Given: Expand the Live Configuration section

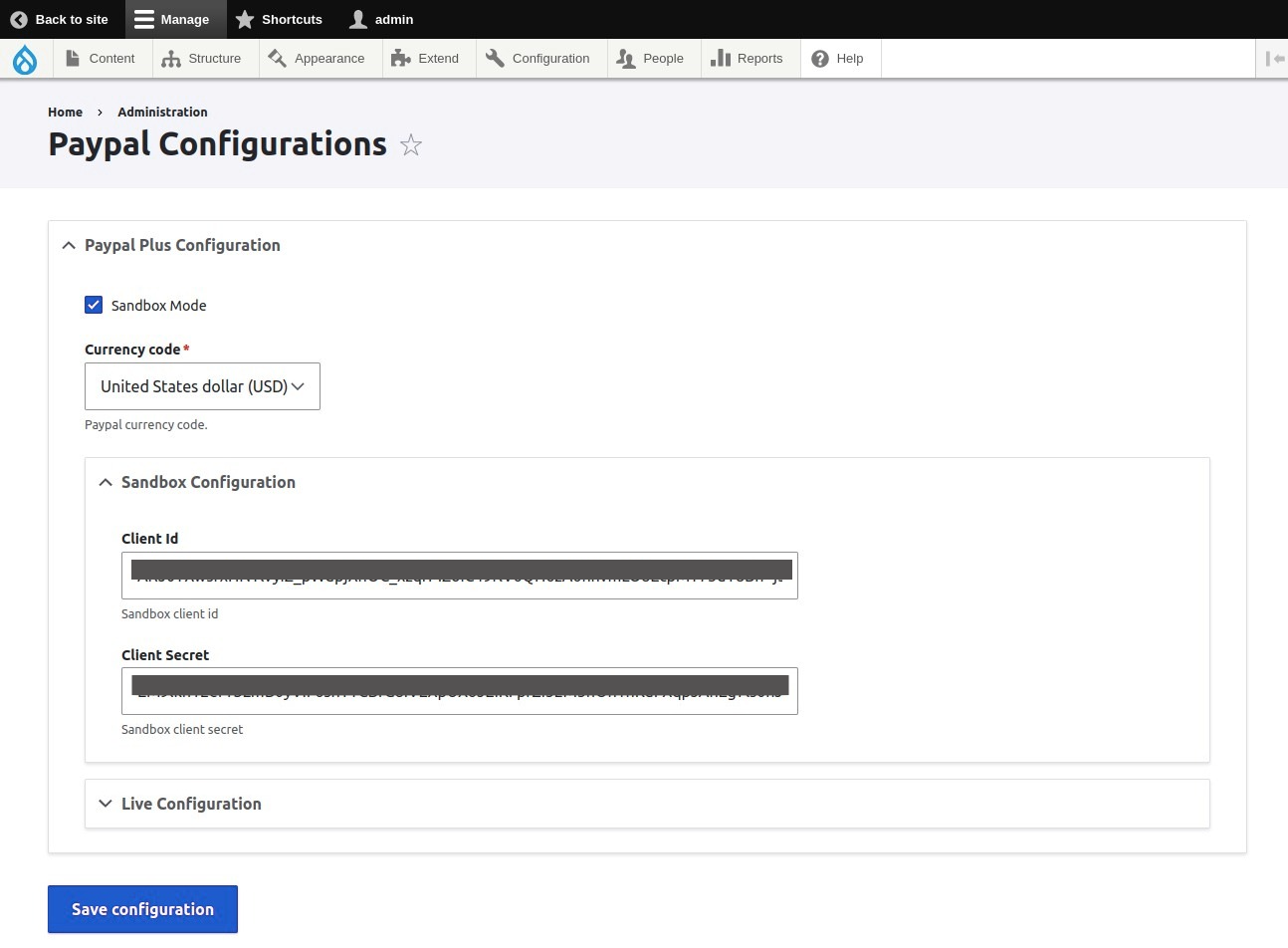Looking at the screenshot, I should [x=191, y=804].
